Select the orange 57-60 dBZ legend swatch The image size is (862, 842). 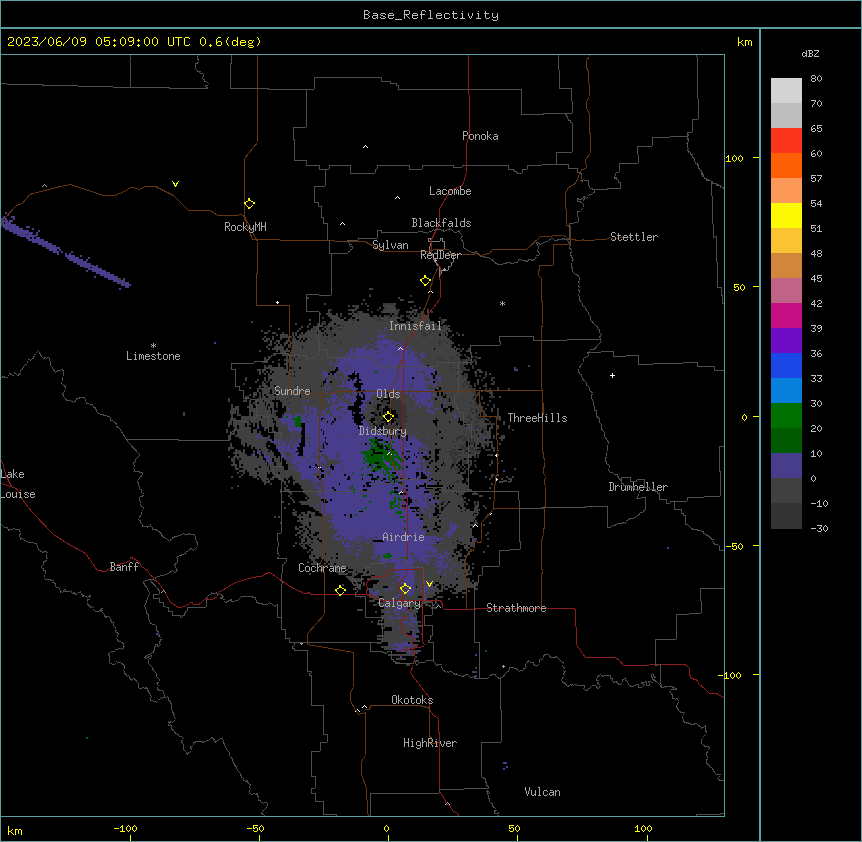[786, 165]
